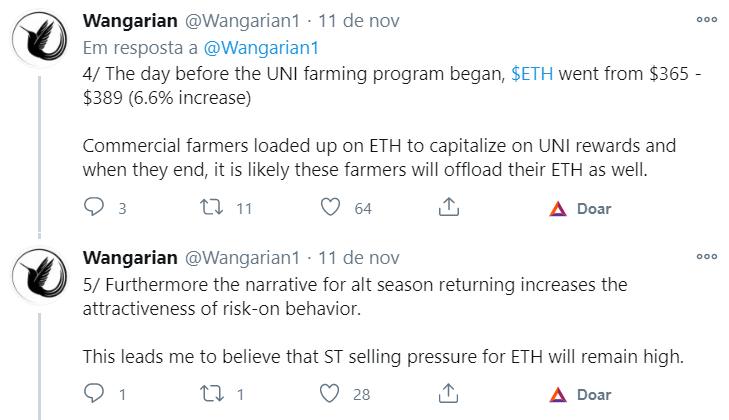Share the 4/ UNI farming tweet
Screen dimensions: 729x420
tap(449, 207)
